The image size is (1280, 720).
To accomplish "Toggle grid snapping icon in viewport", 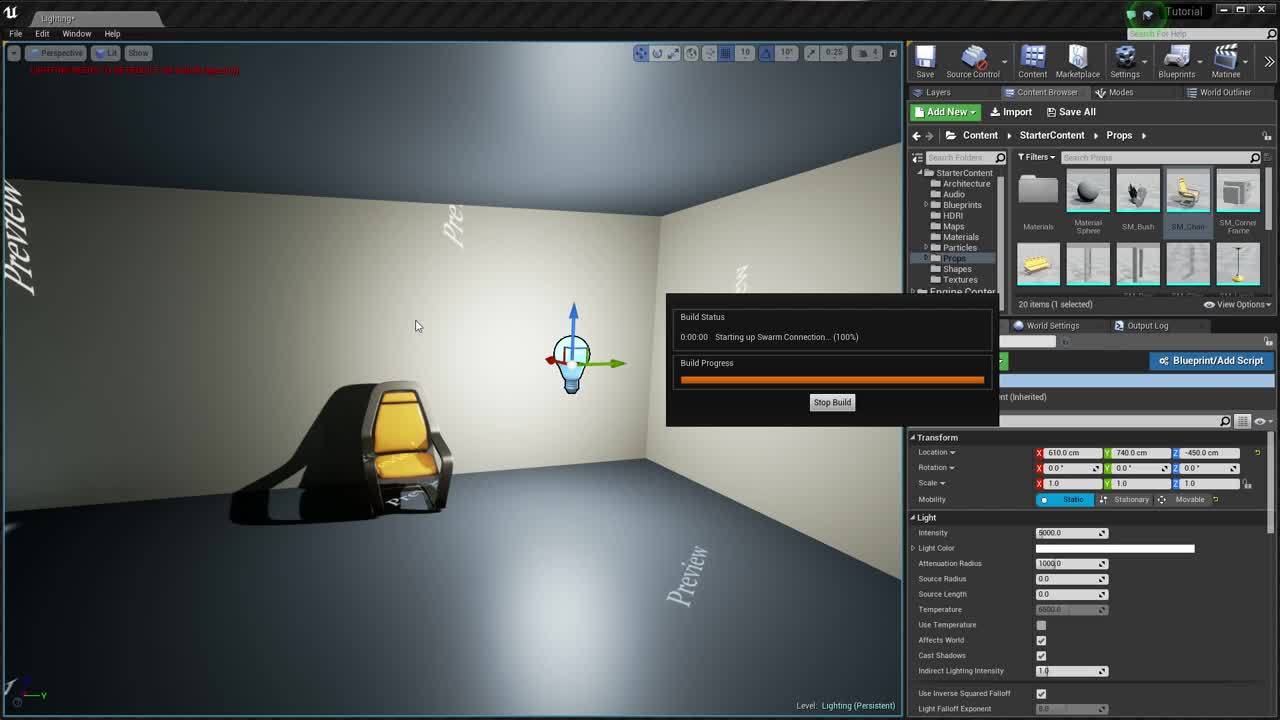I will (726, 53).
